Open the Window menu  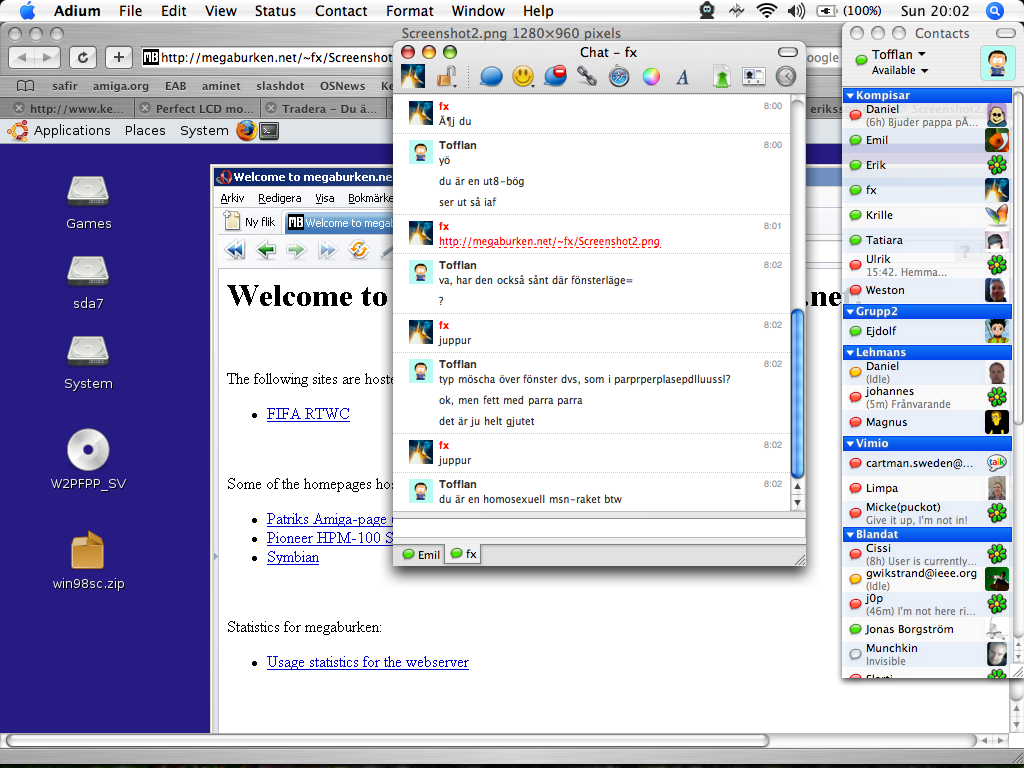coord(478,11)
